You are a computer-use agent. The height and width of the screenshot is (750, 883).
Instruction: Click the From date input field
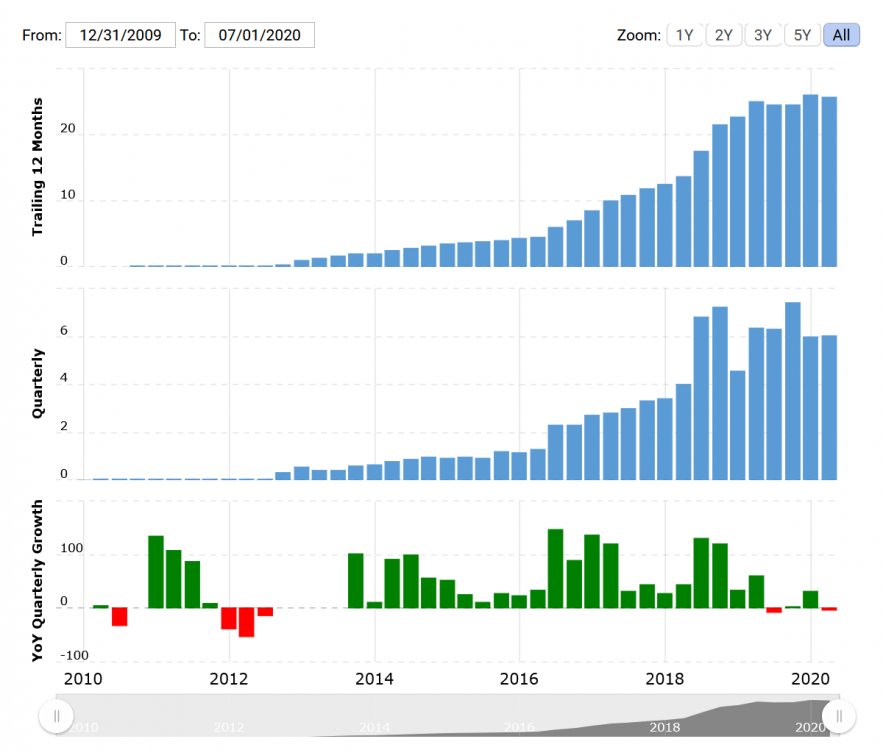(120, 34)
